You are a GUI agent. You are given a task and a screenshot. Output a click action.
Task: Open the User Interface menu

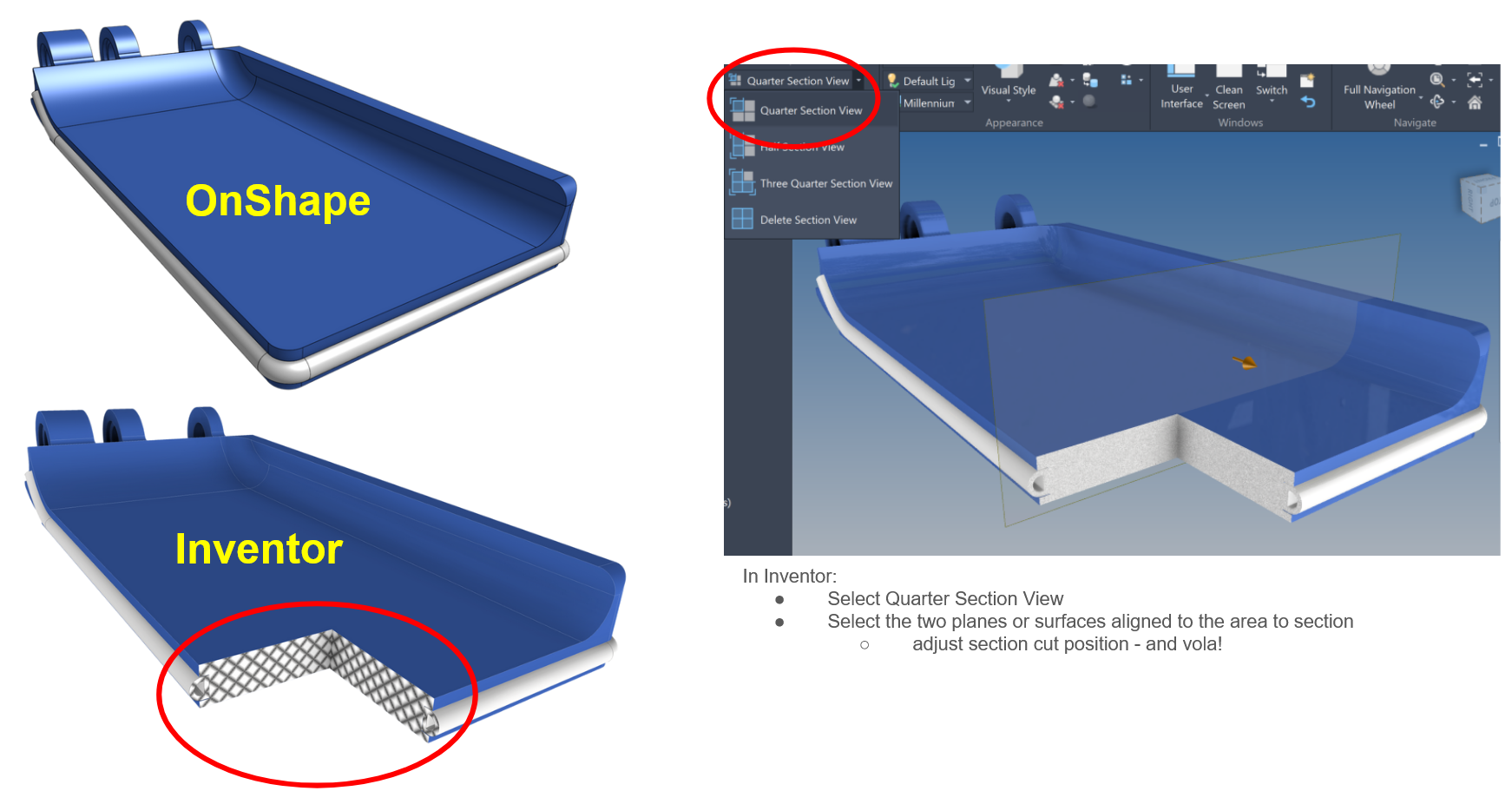(1181, 87)
